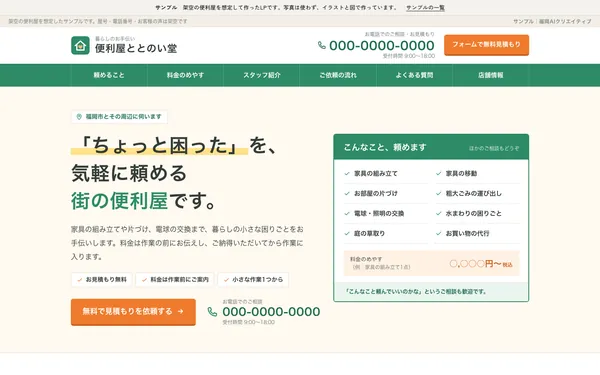
Task: Open the よくある質問 nav item
Action: click(x=414, y=75)
